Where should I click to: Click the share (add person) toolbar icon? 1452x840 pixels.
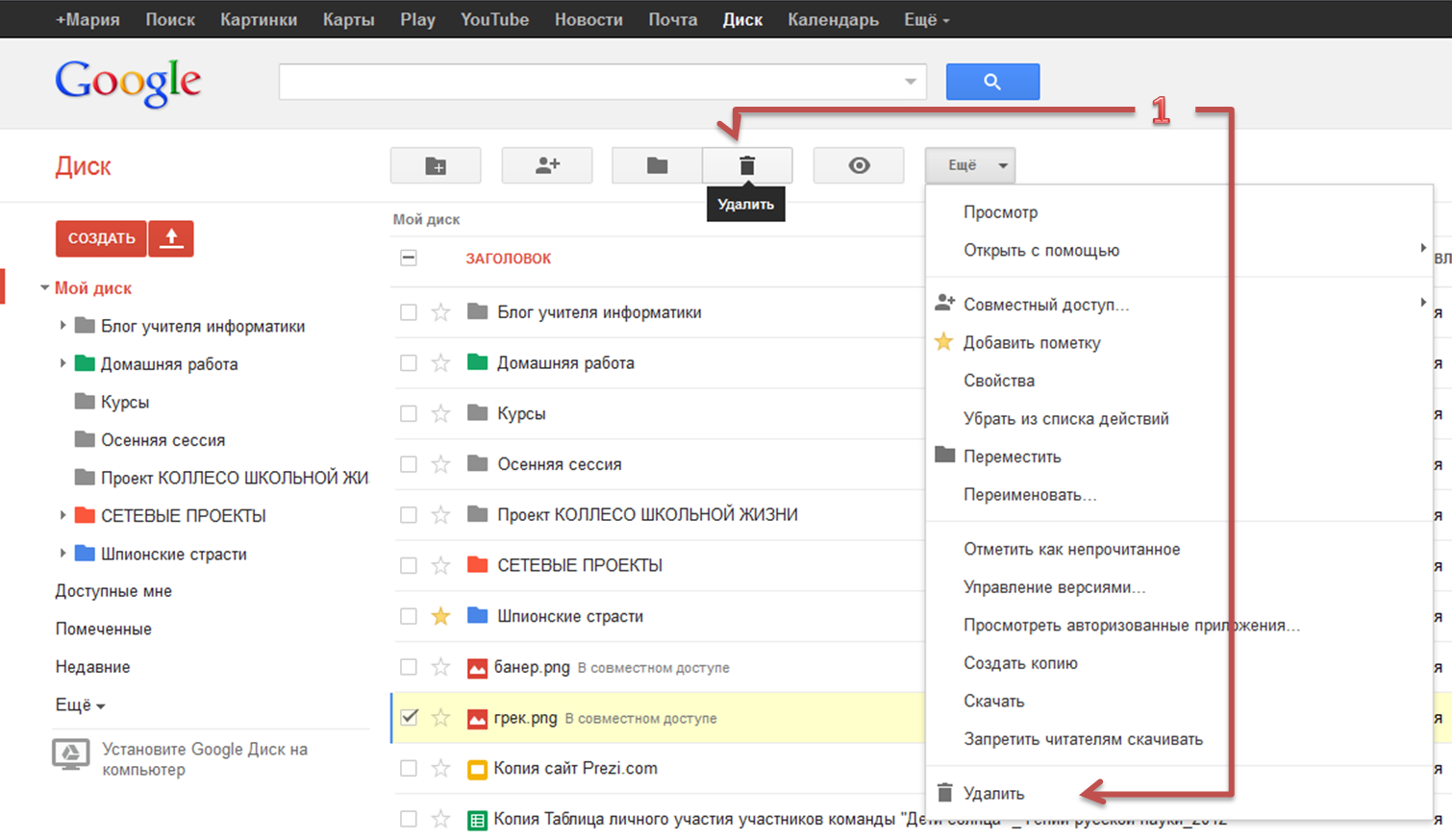click(x=547, y=165)
